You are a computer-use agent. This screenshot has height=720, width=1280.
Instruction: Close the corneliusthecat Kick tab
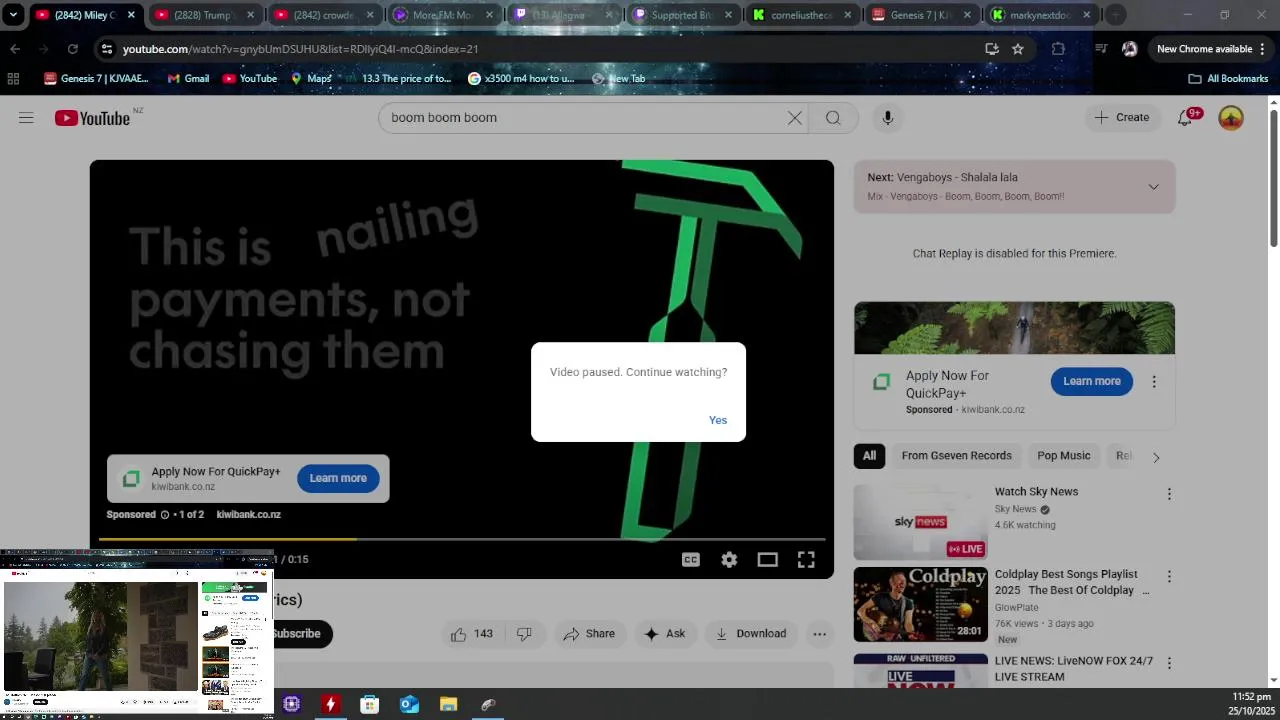[x=848, y=15]
